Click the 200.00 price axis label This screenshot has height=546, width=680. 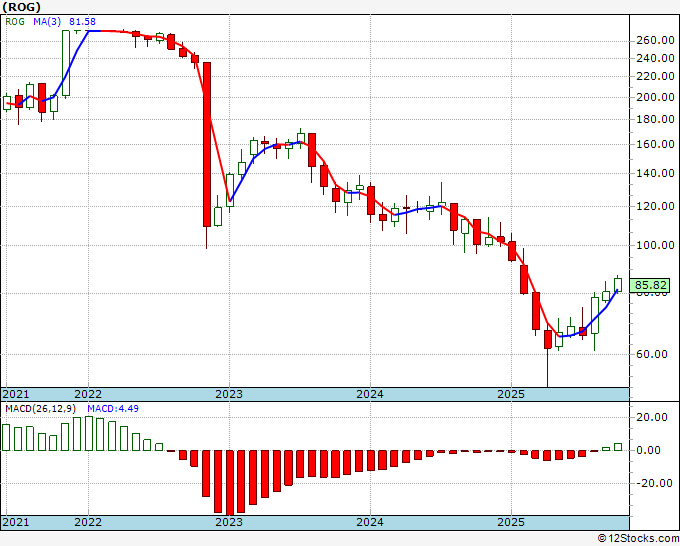tap(655, 97)
